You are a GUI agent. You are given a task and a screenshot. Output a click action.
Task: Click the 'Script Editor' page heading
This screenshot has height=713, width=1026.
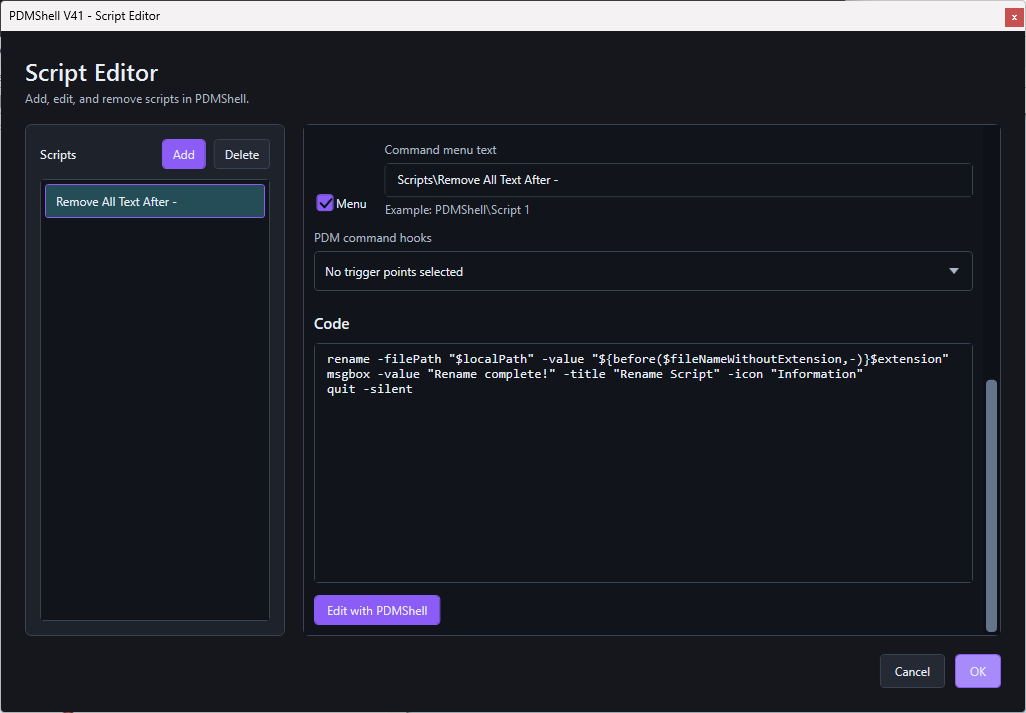tap(92, 73)
